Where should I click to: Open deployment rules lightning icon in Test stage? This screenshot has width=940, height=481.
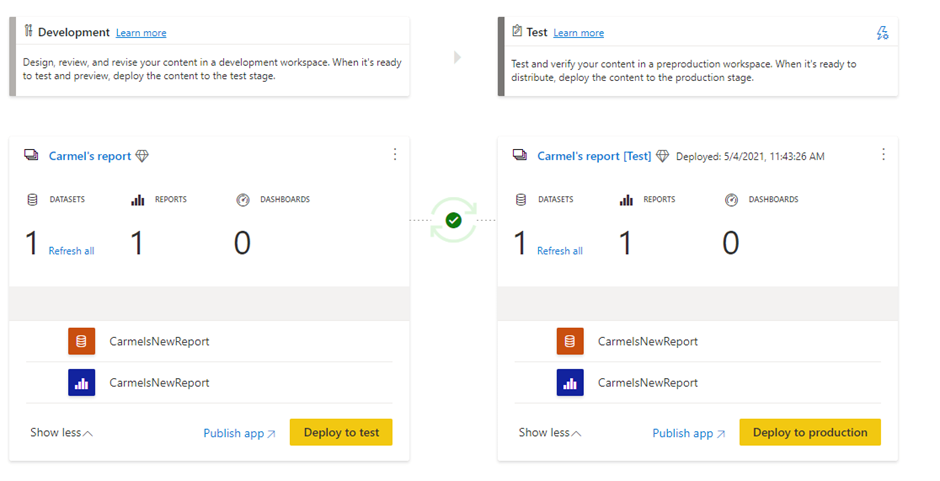pyautogui.click(x=882, y=33)
